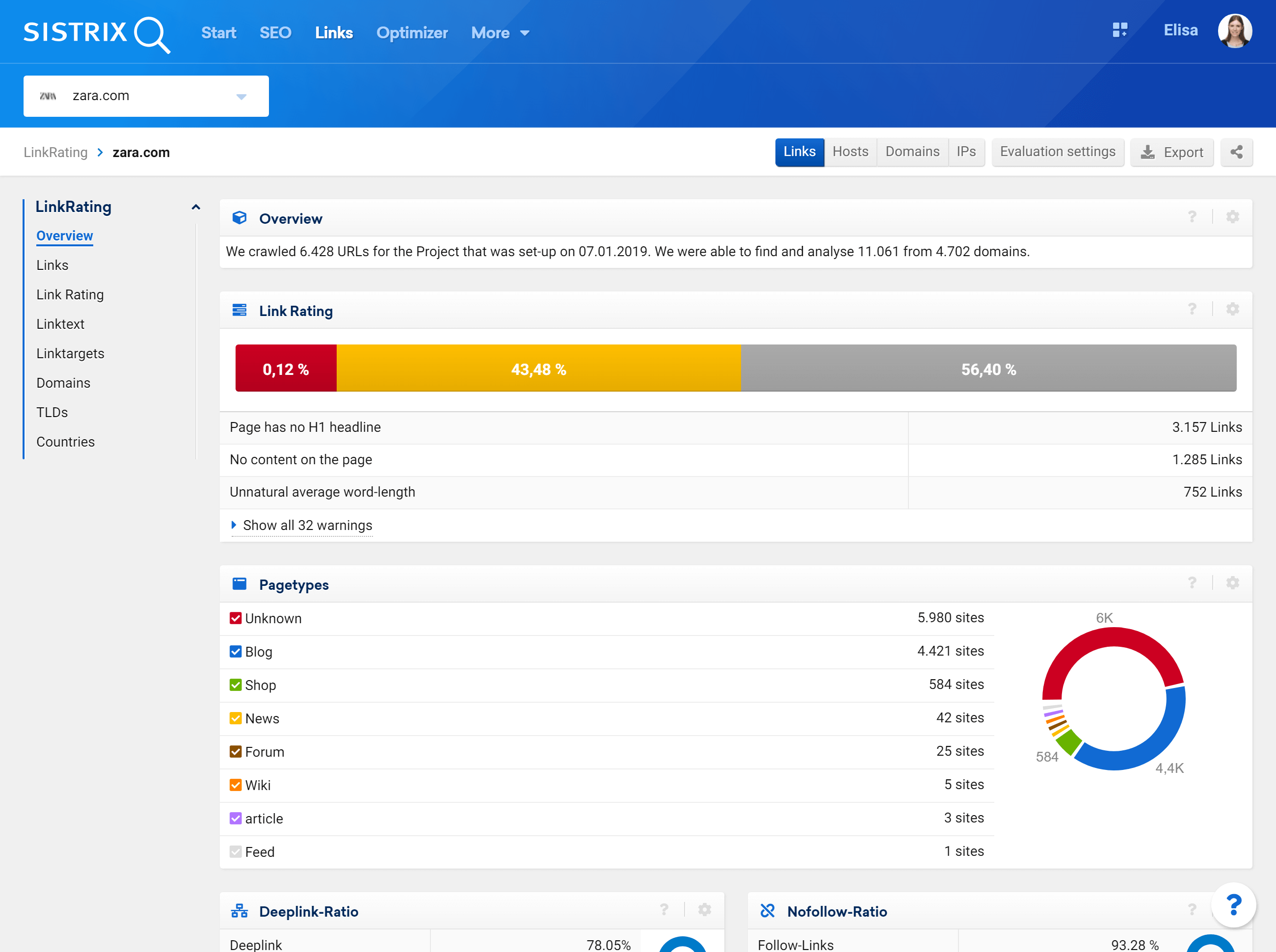Open Overview box settings gear
Screen dimensions: 1276x952
point(1232,217)
